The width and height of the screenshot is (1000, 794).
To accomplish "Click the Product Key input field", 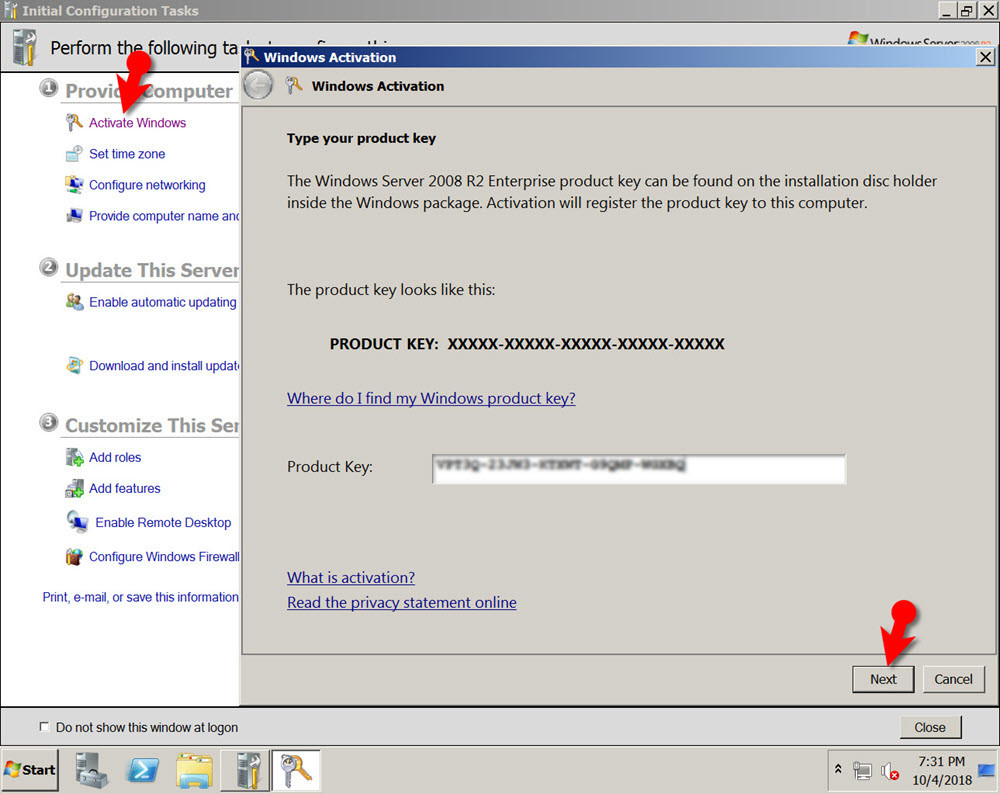I will (638, 469).
